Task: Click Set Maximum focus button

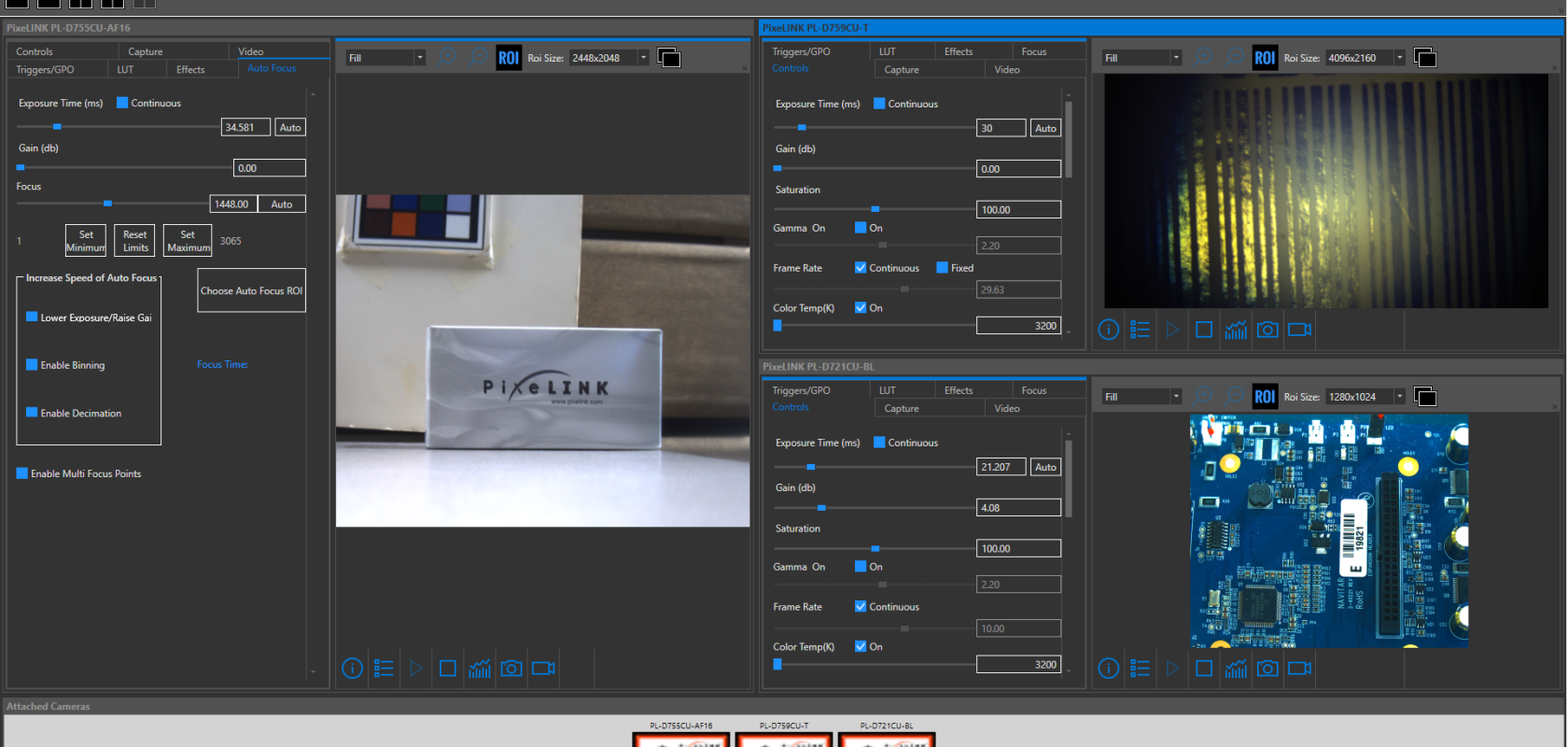Action: coord(189,241)
